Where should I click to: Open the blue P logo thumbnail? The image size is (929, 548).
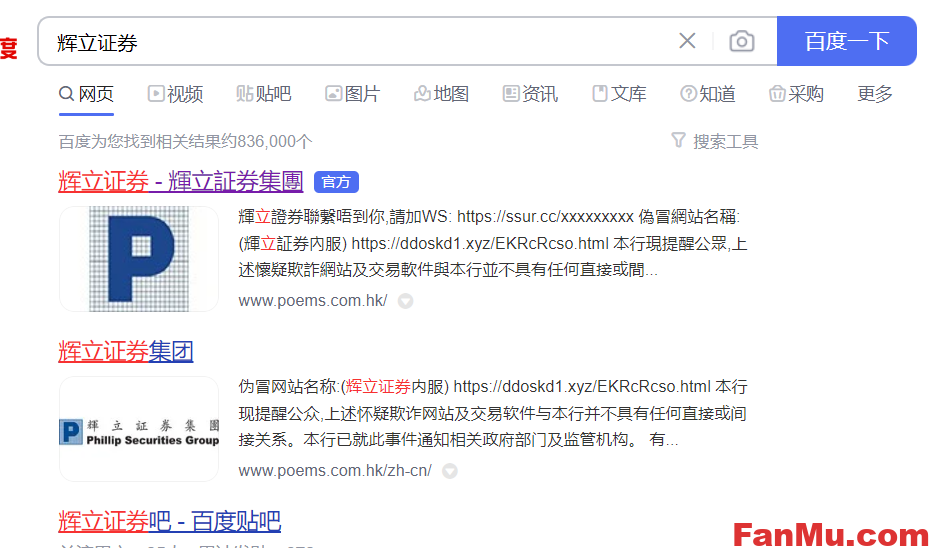(x=139, y=259)
